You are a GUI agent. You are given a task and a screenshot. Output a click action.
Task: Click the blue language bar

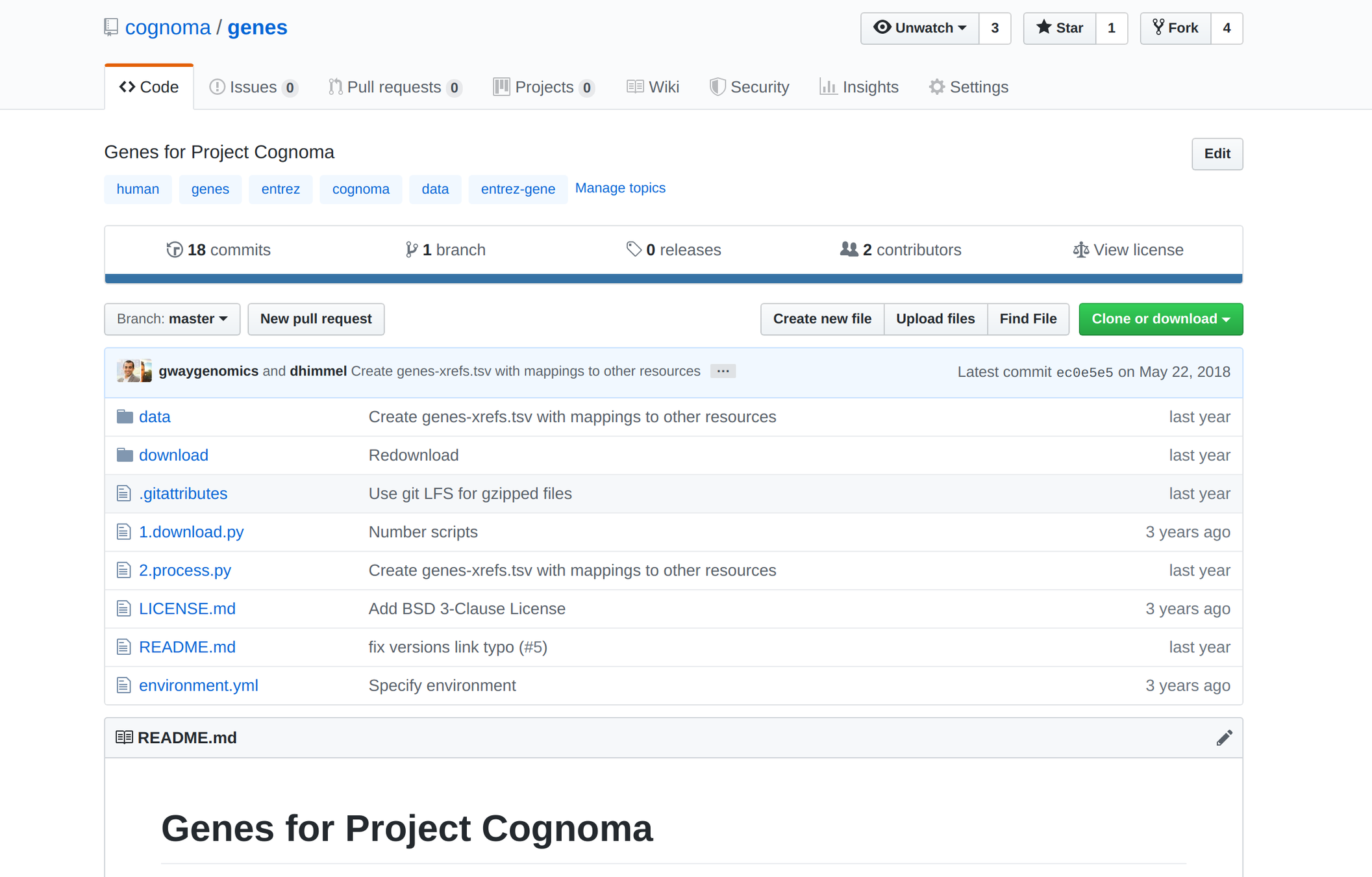point(673,279)
